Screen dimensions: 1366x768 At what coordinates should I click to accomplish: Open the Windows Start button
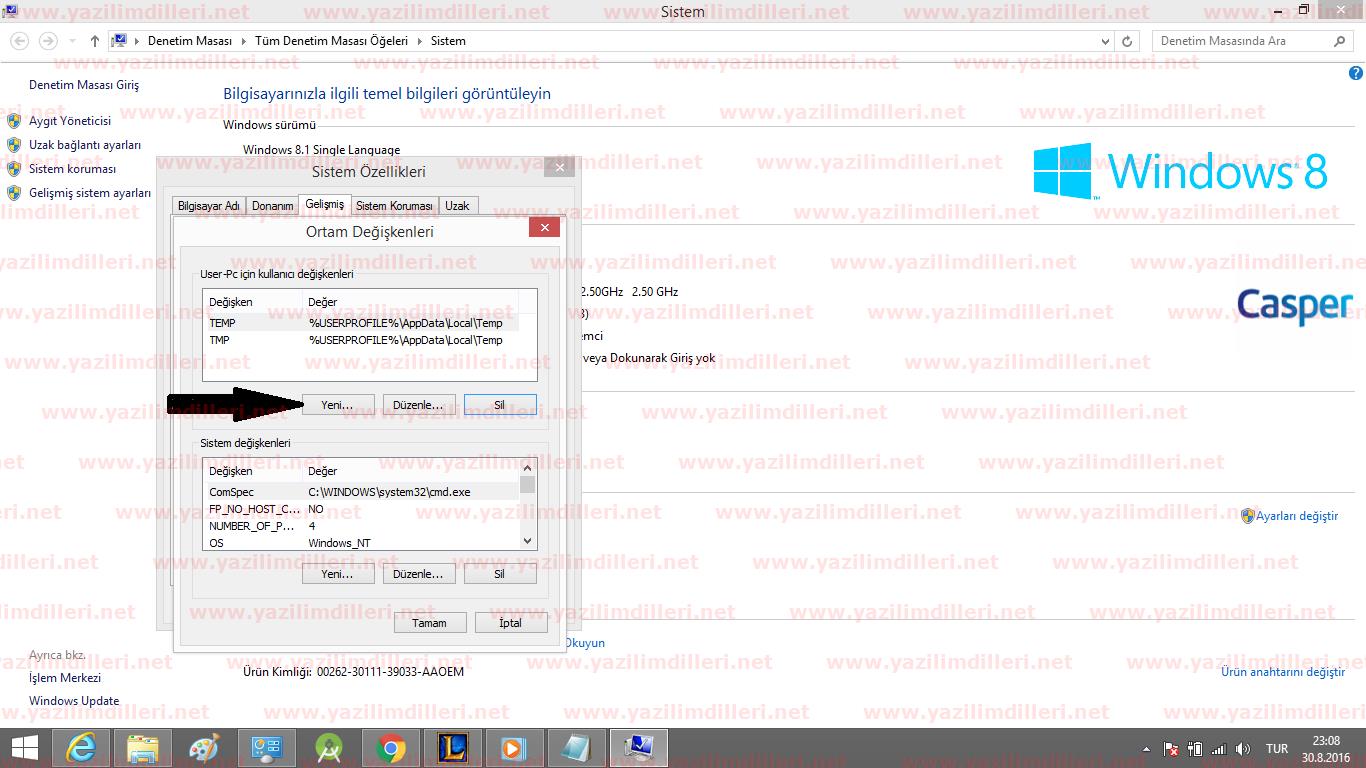pyautogui.click(x=24, y=747)
